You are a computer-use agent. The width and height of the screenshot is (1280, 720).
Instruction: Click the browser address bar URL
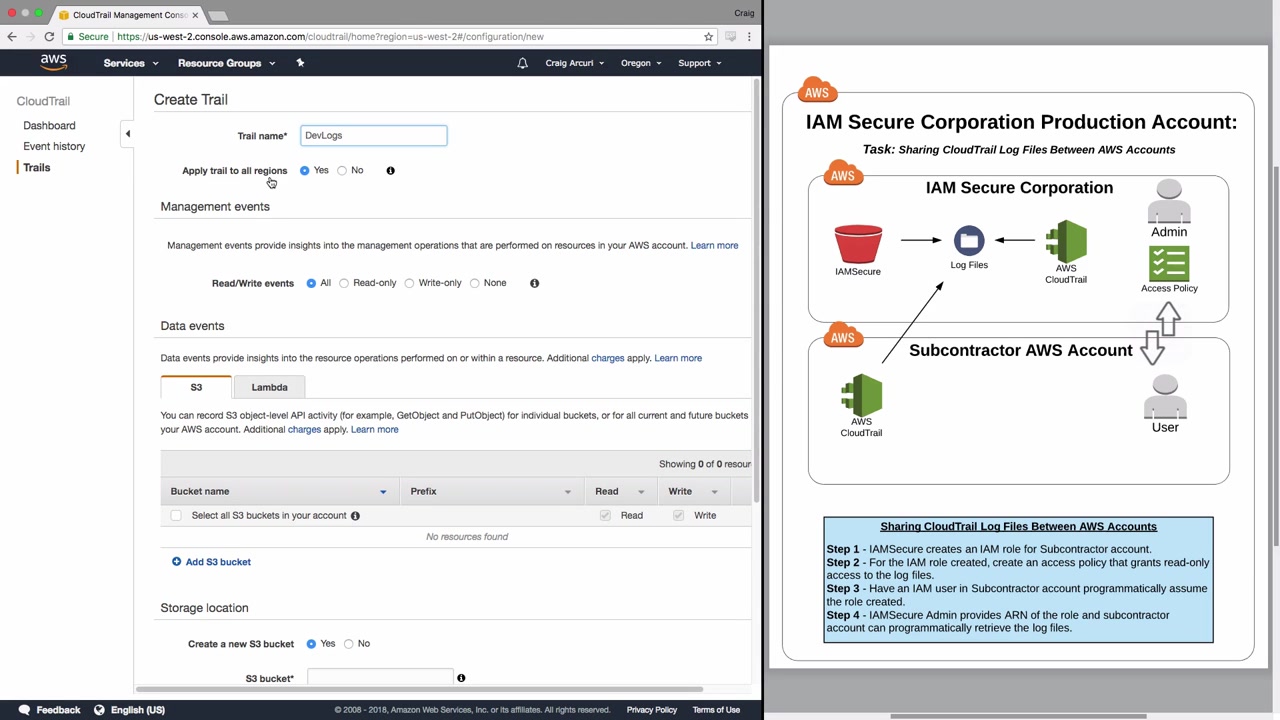click(x=330, y=37)
